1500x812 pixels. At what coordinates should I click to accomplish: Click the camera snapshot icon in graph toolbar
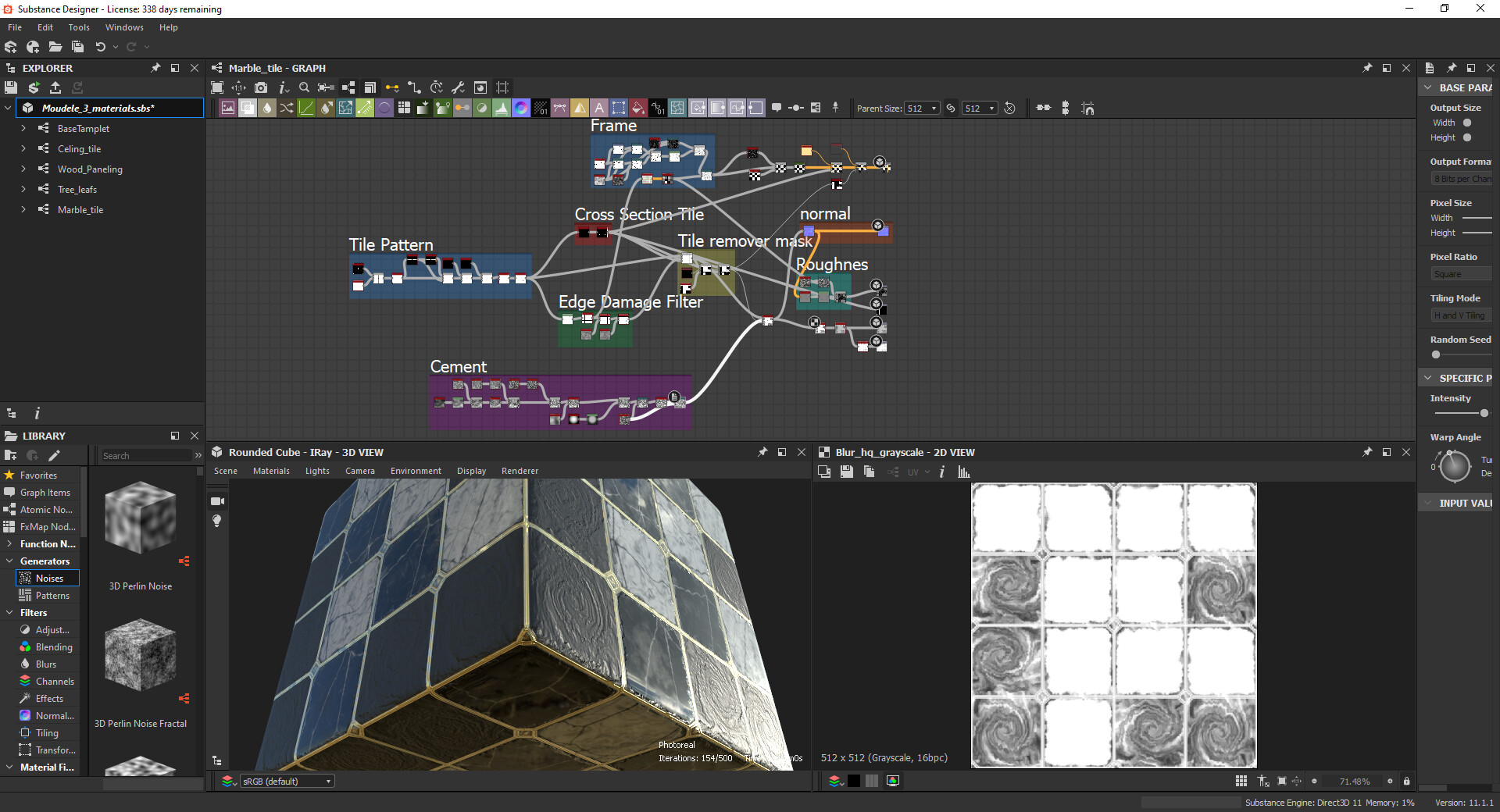coord(261,87)
